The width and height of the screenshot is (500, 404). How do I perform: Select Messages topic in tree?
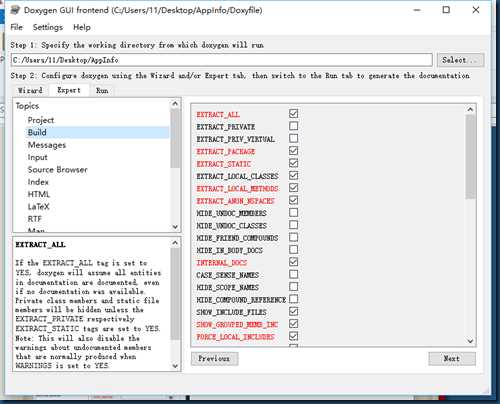click(x=47, y=145)
